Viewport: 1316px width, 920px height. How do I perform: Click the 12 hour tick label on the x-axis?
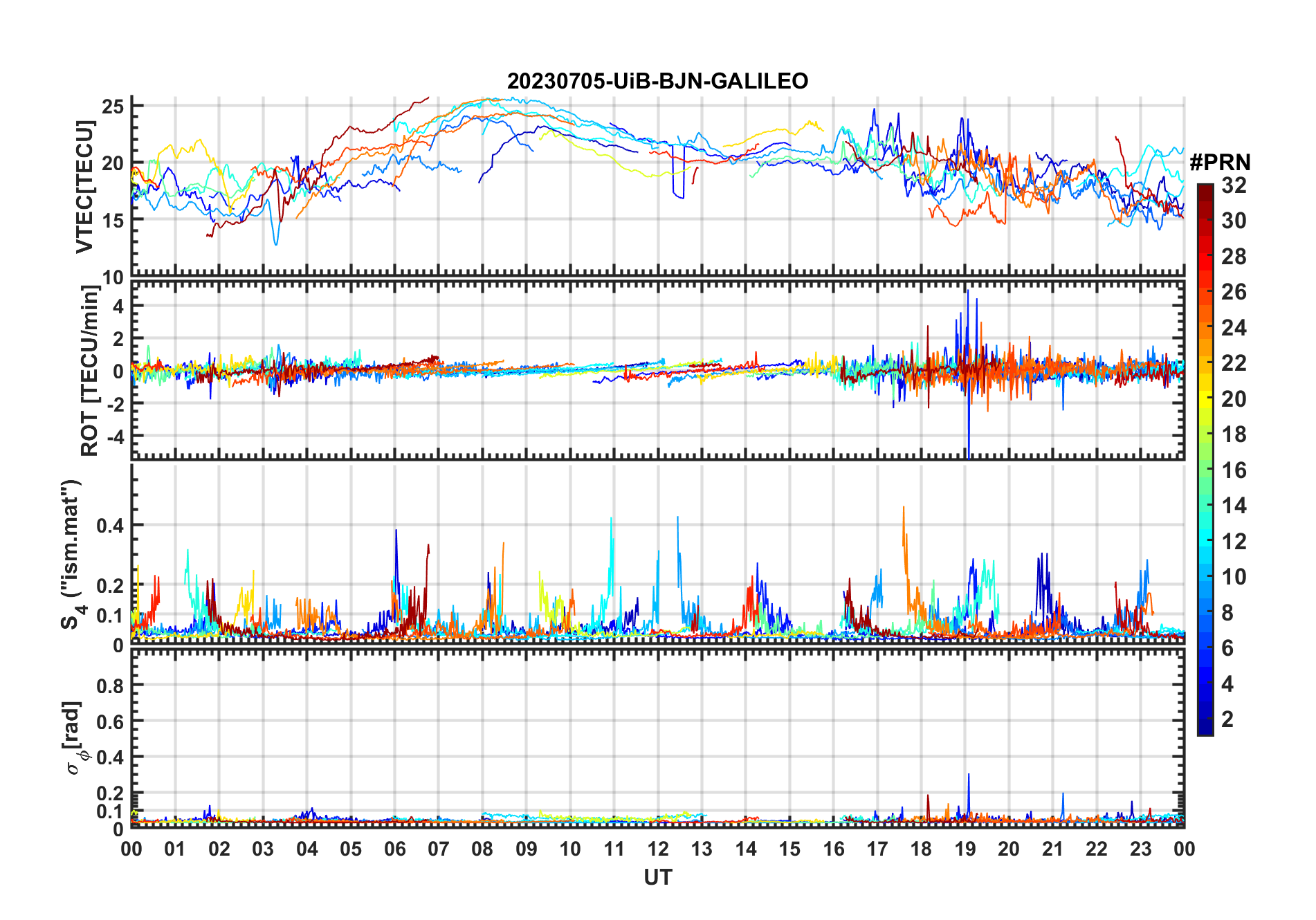click(x=658, y=849)
